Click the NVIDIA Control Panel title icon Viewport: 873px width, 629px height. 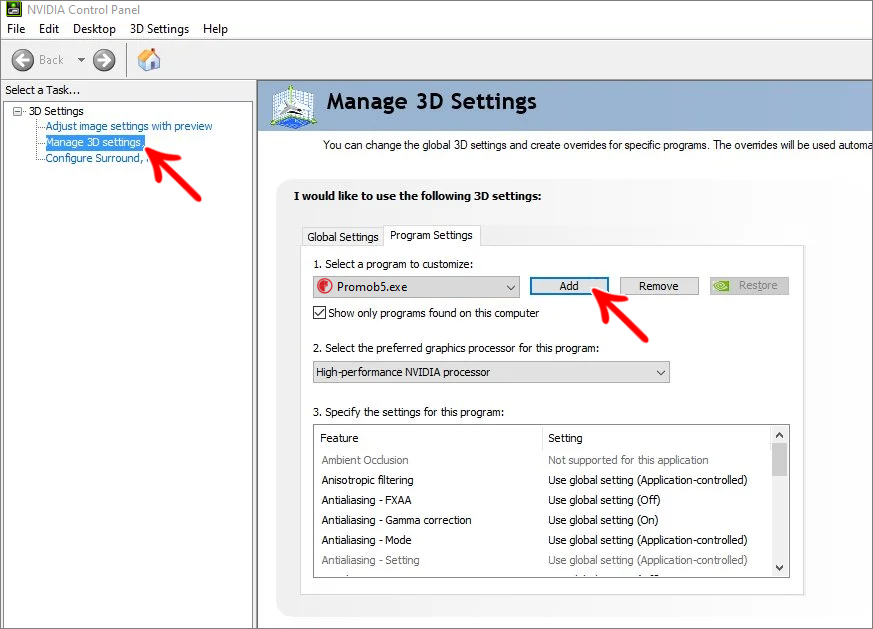[14, 9]
